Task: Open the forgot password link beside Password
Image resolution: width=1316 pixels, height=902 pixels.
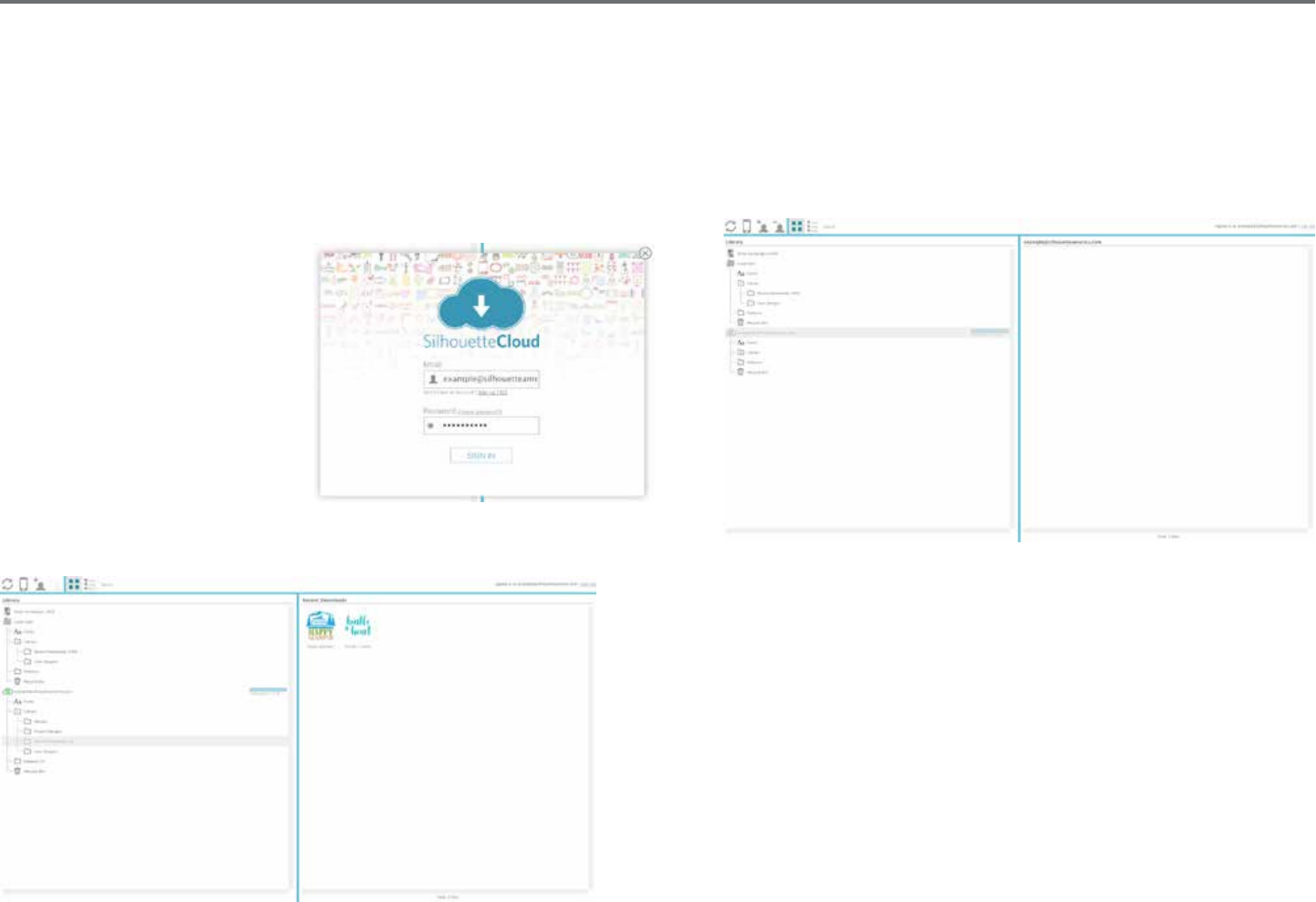Action: point(479,413)
